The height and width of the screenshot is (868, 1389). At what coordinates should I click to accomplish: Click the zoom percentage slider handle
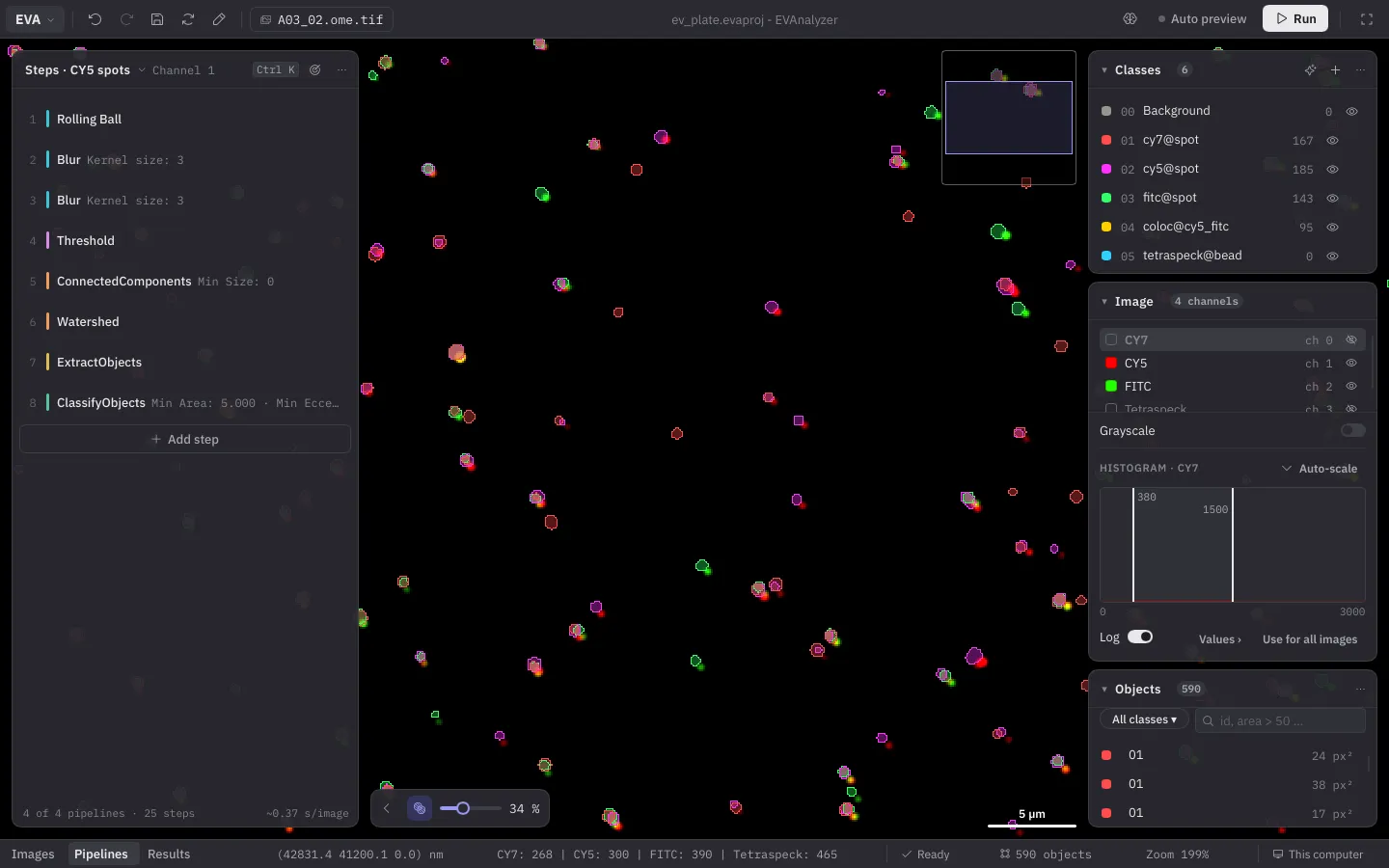coord(463,808)
